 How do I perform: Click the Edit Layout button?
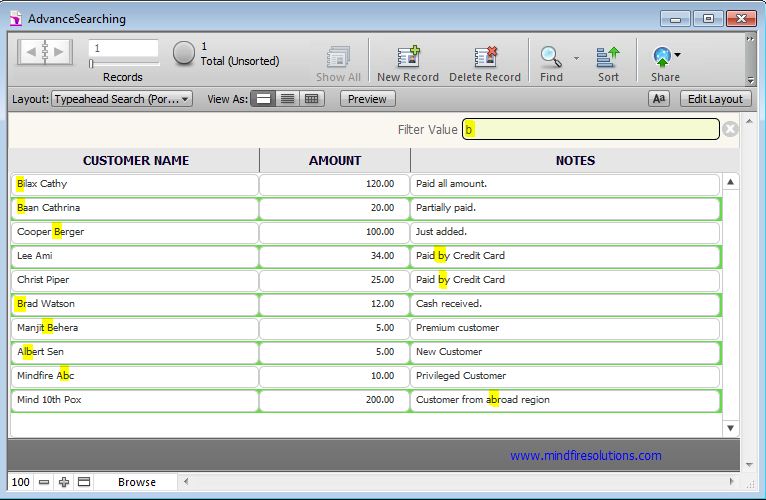(x=715, y=99)
